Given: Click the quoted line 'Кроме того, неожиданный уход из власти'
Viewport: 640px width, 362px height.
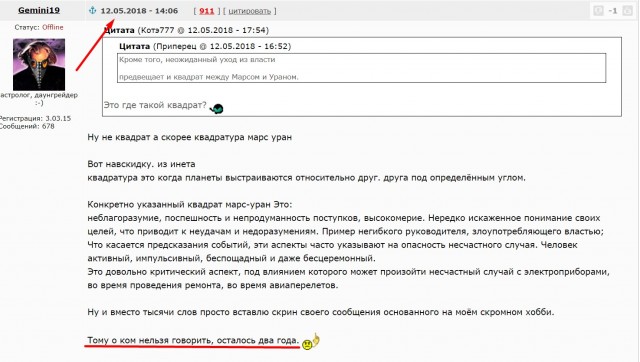Looking at the screenshot, I should pos(197,60).
